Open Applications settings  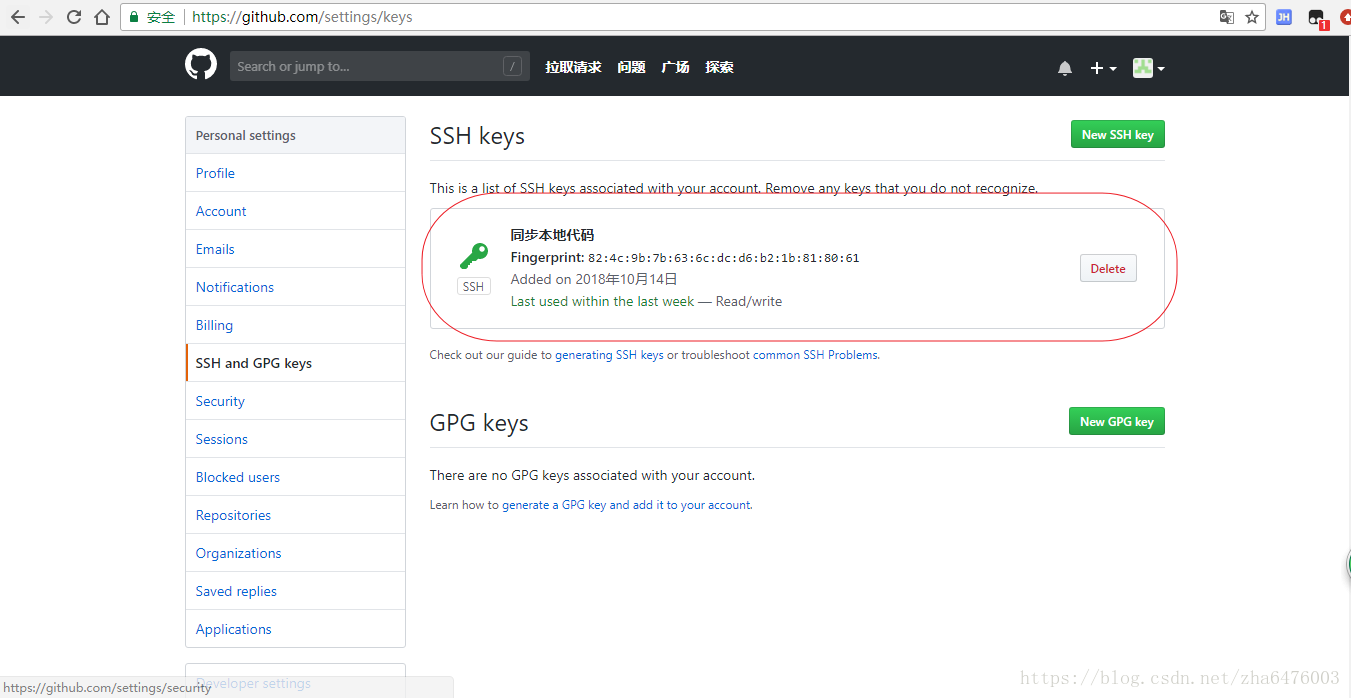pyautogui.click(x=295, y=629)
